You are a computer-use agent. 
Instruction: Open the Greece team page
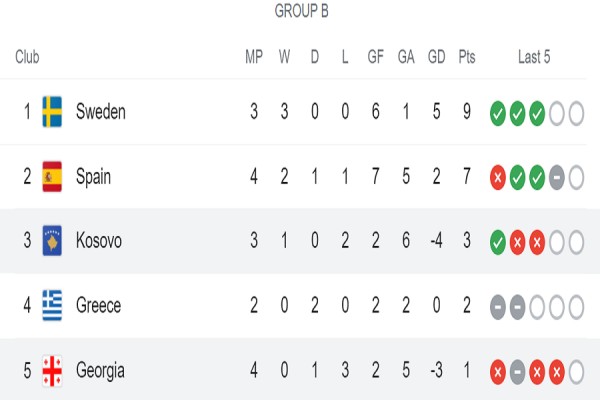pos(98,306)
